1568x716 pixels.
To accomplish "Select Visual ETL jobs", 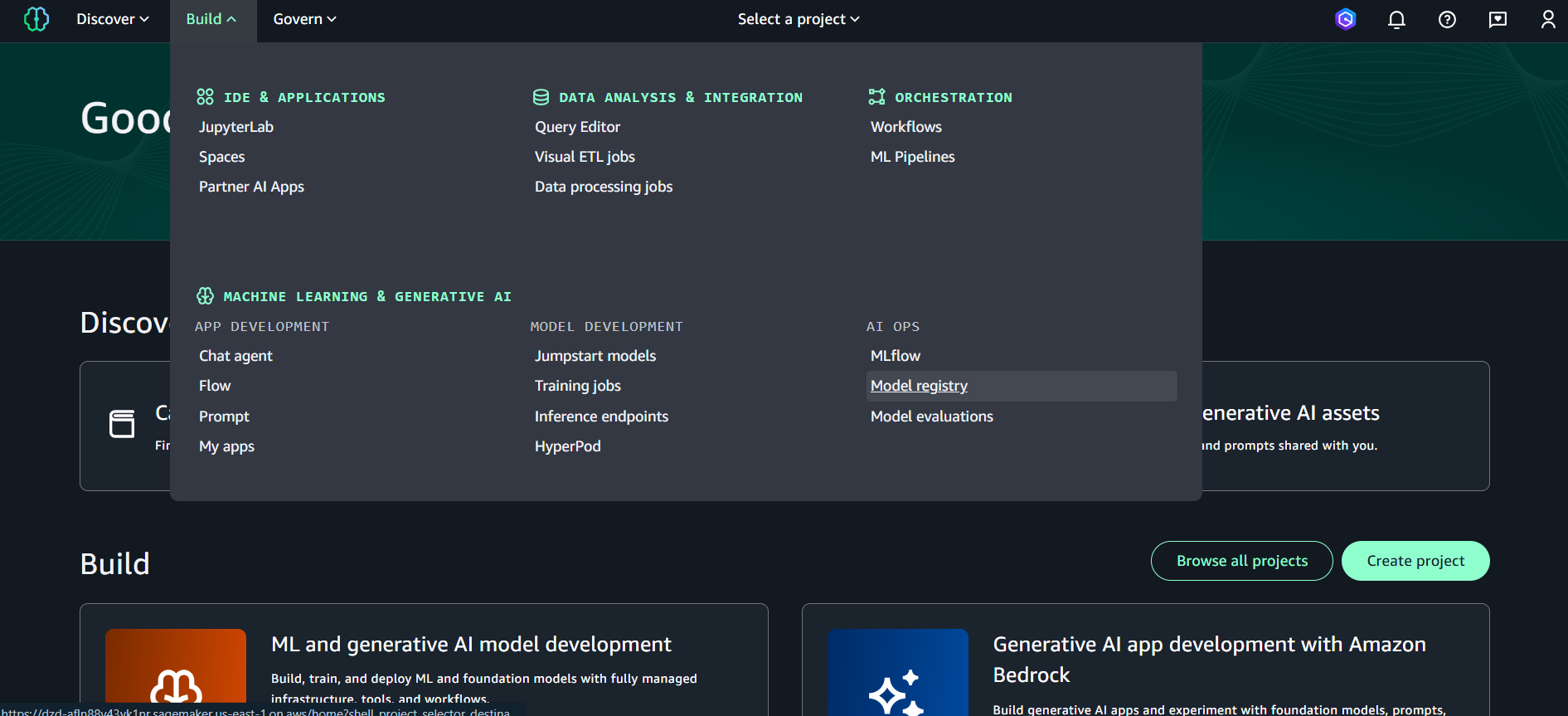I will [585, 157].
